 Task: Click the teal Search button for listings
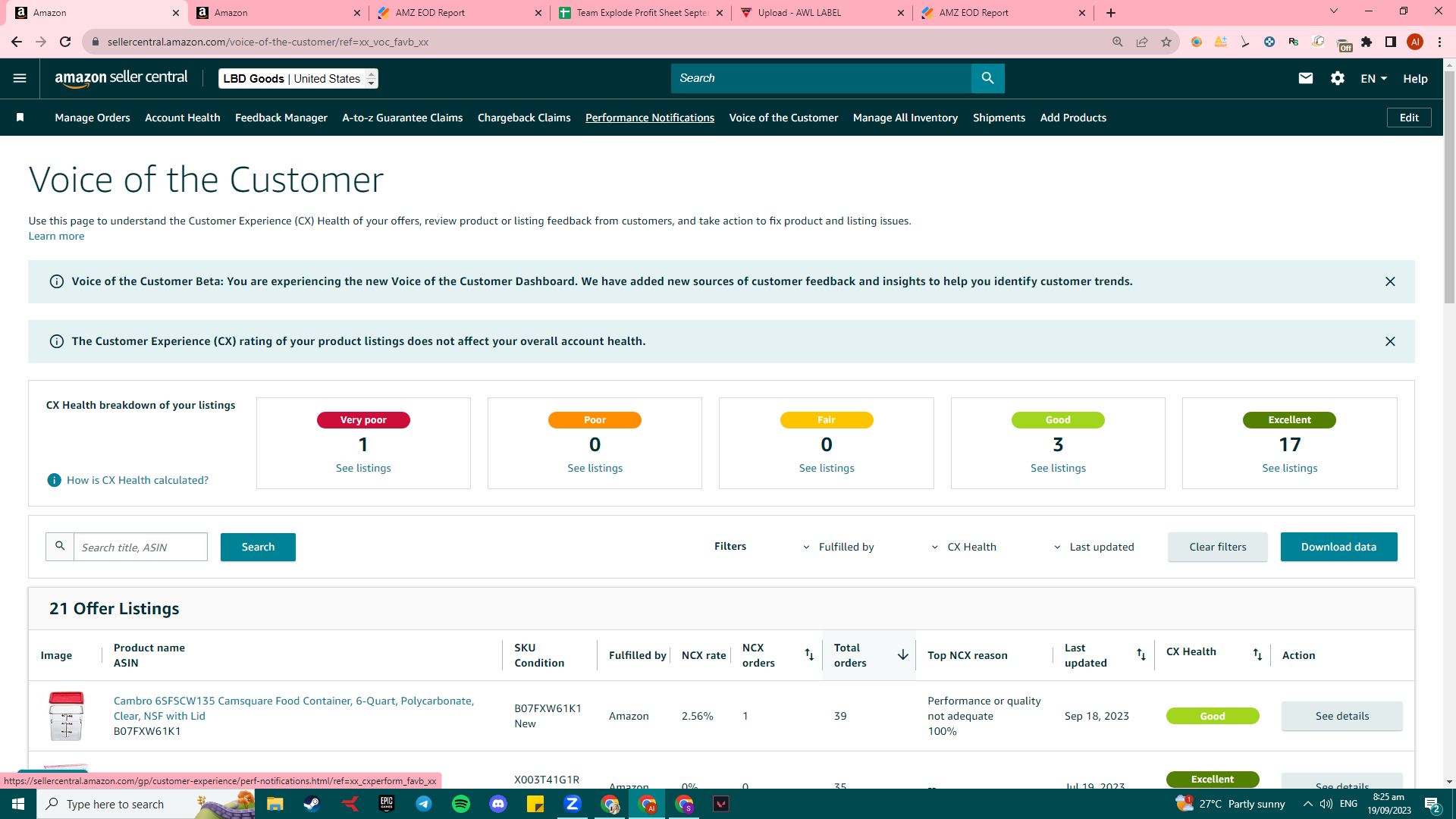258,547
